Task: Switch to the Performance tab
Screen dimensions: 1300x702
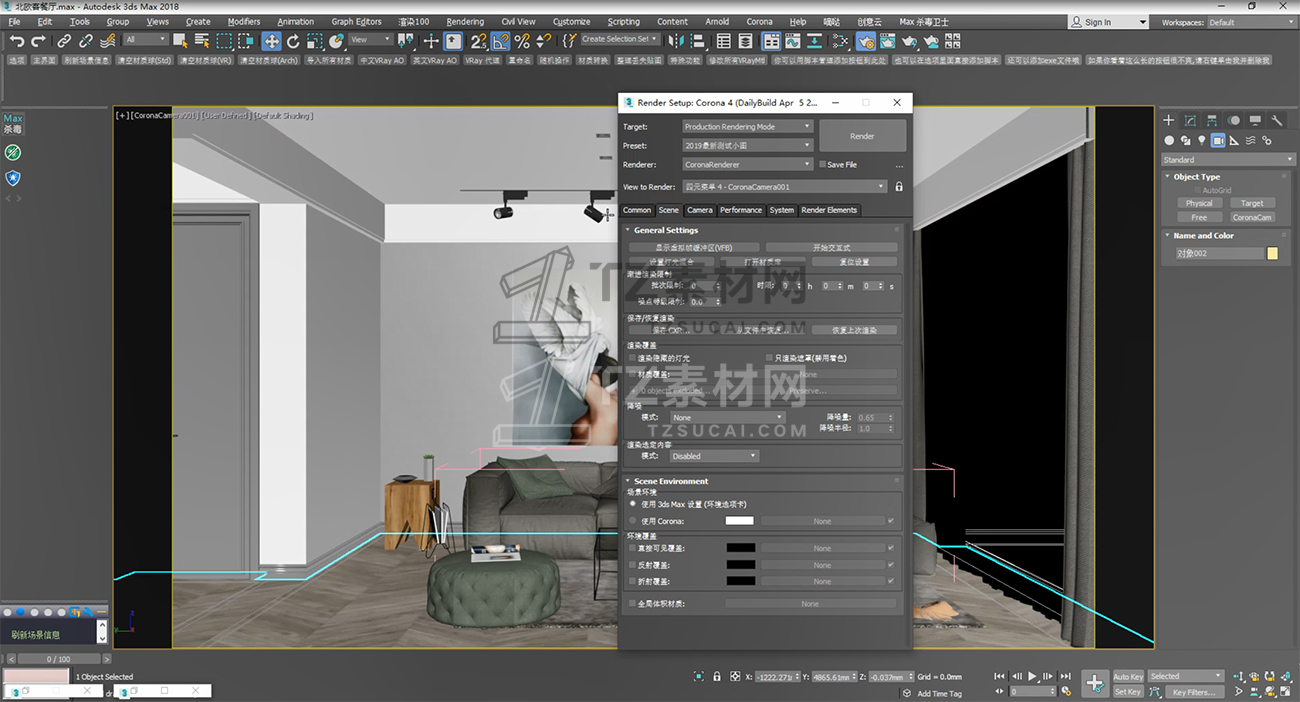Action: click(740, 210)
